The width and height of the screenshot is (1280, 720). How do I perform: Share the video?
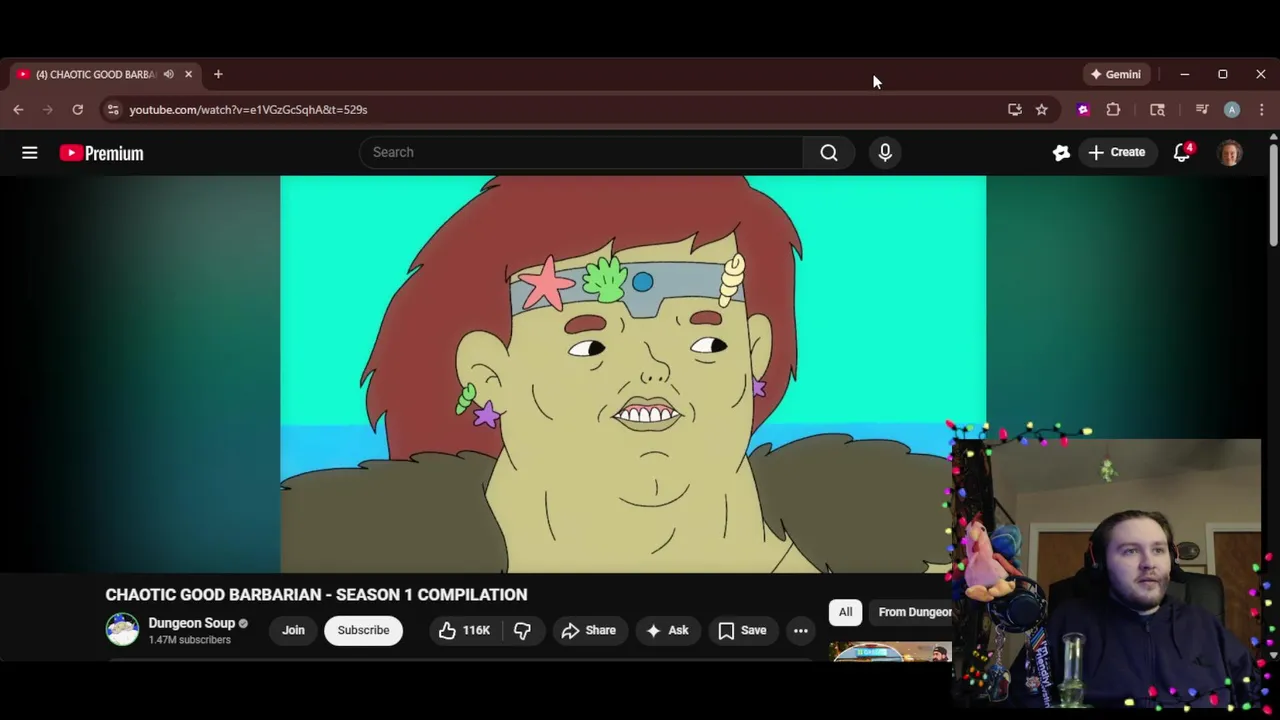[588, 630]
